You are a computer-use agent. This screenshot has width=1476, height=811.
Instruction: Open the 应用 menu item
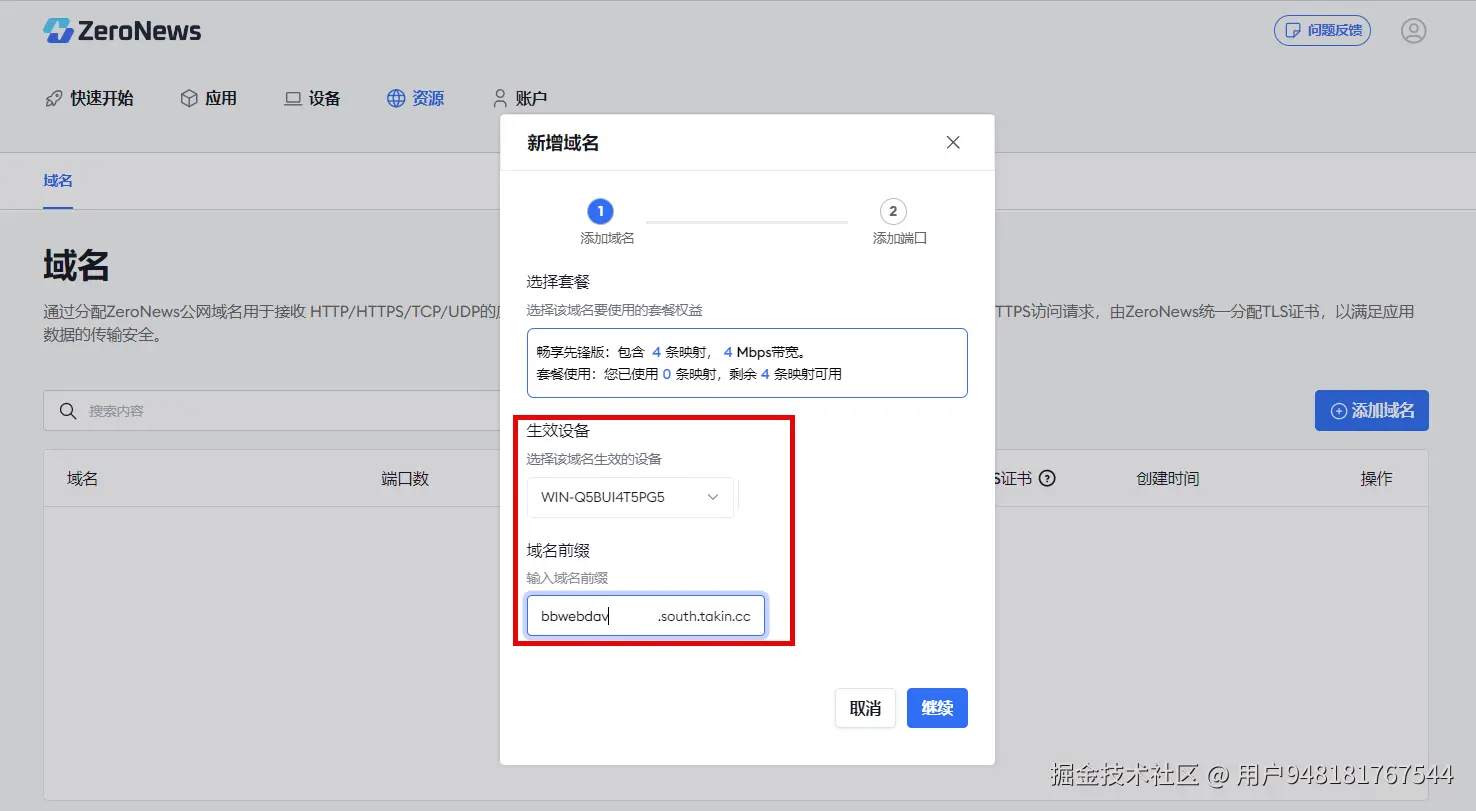(209, 99)
